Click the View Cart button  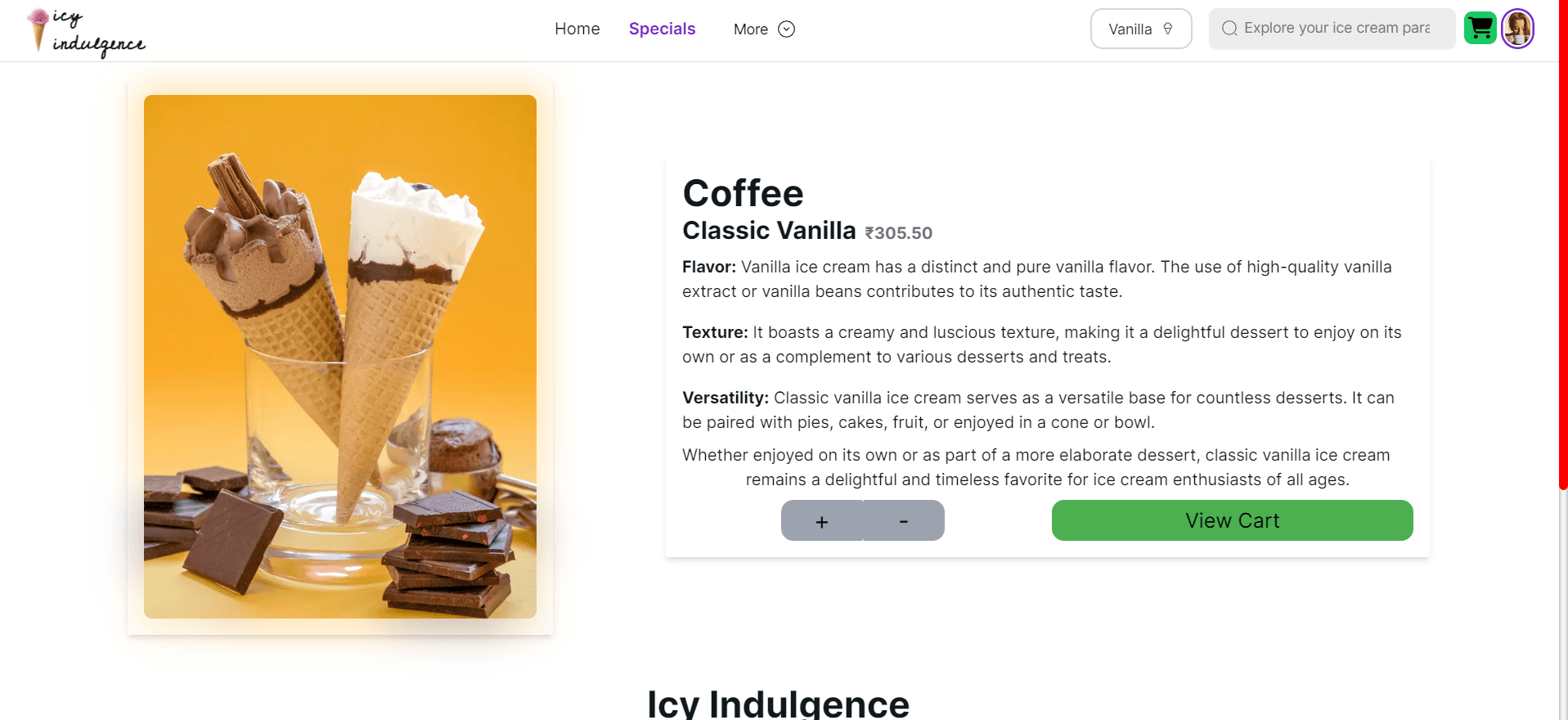[1232, 520]
